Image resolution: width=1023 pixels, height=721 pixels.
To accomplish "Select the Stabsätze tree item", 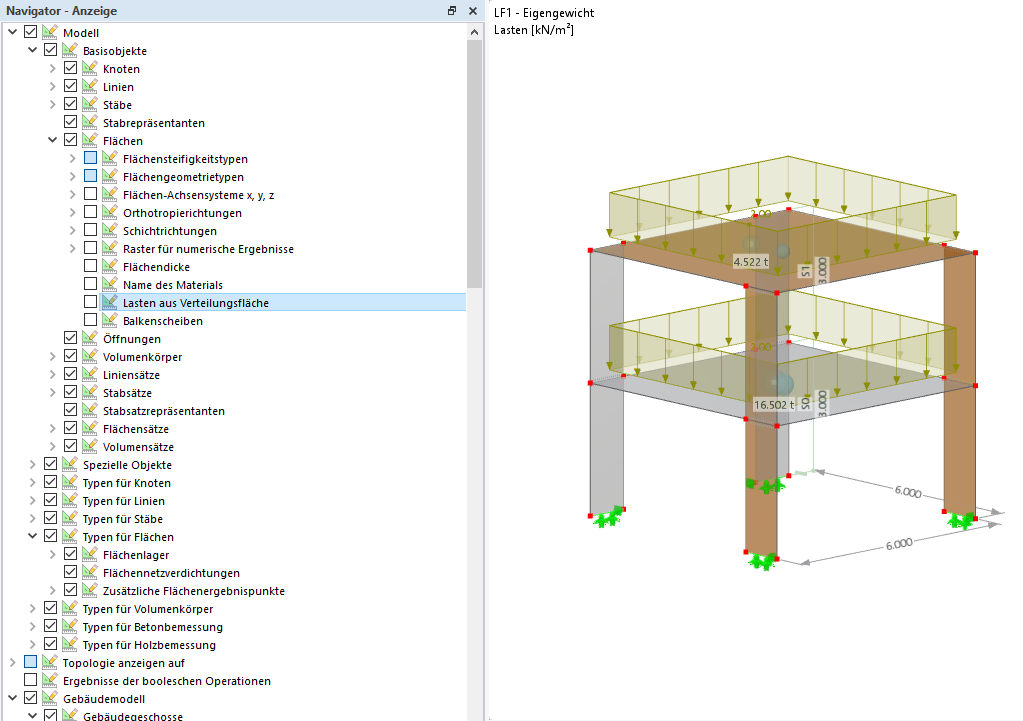I will click(127, 393).
